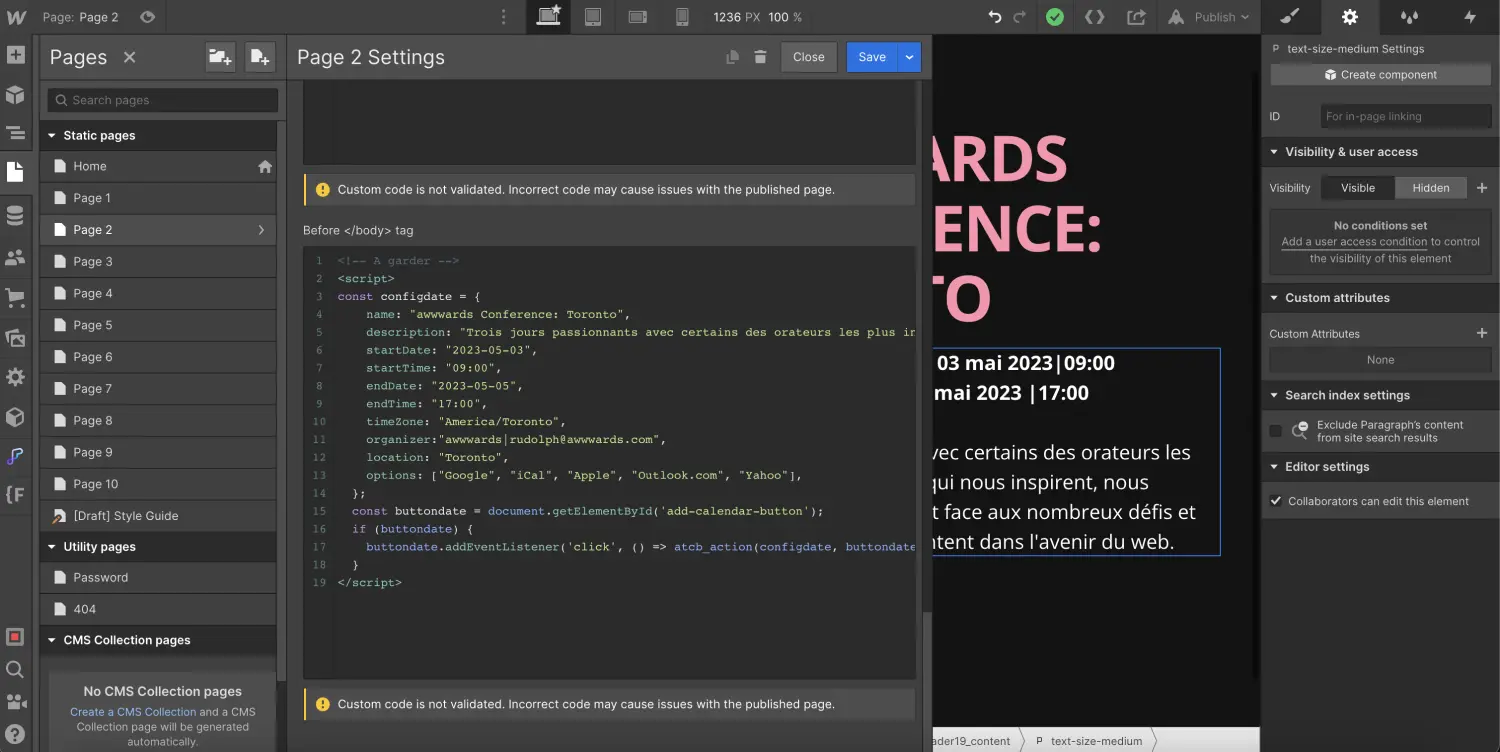Collapse Visibility & user access section
The height and width of the screenshot is (752, 1500).
pyautogui.click(x=1274, y=152)
